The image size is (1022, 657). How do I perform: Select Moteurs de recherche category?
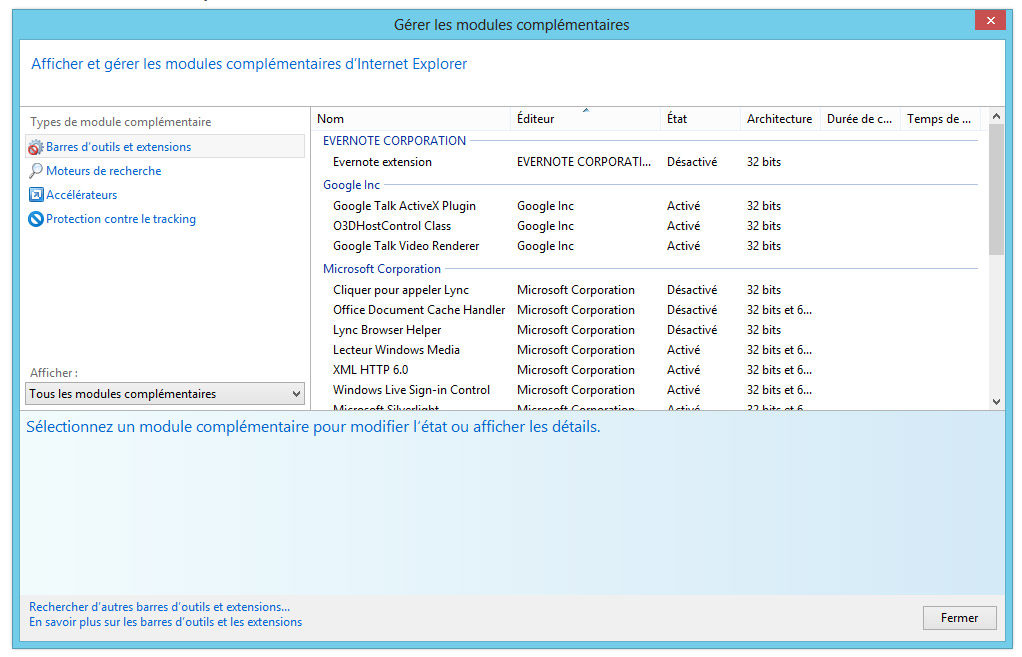click(x=104, y=171)
